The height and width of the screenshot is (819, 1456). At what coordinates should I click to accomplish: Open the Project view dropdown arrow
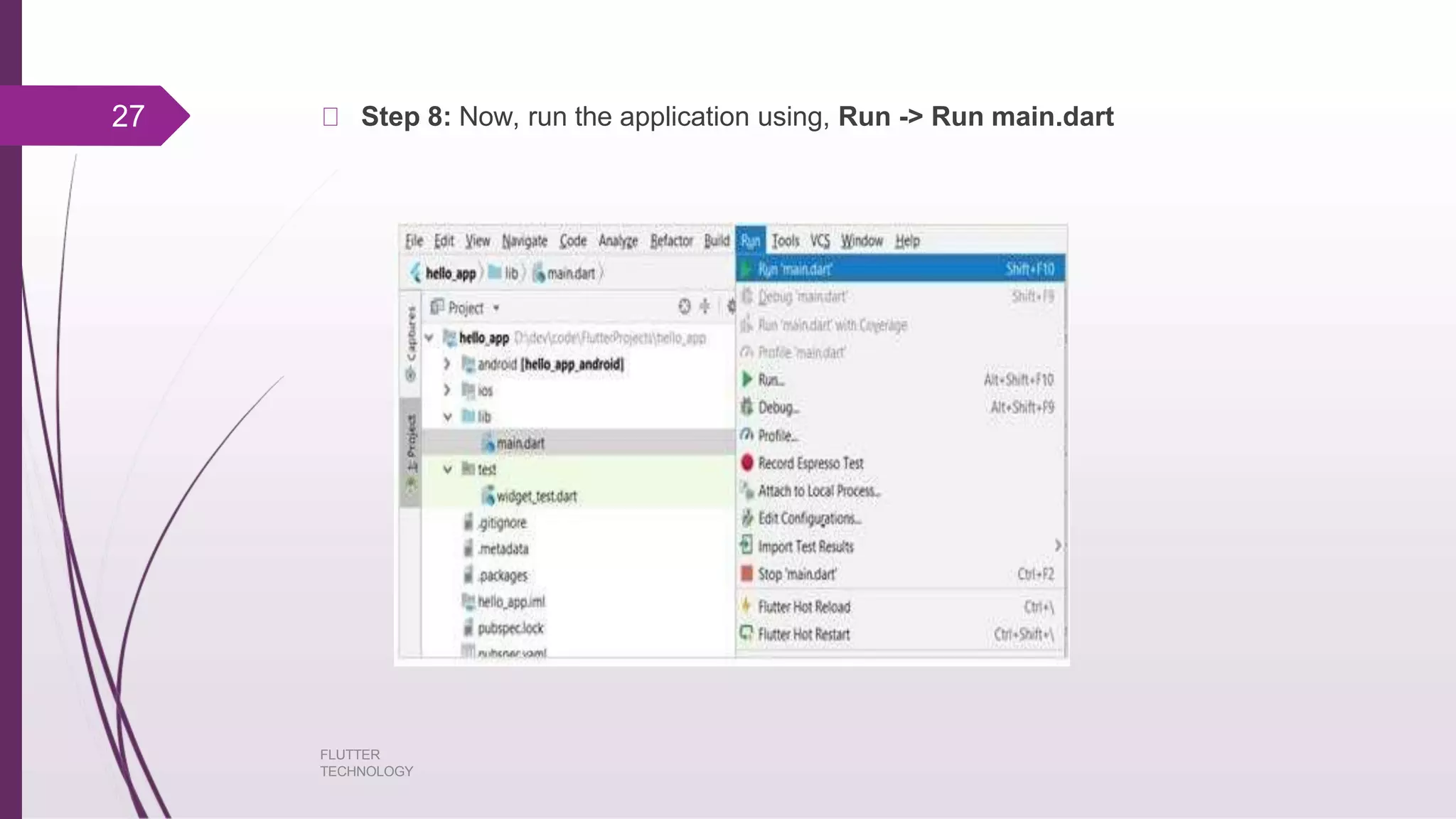[496, 308]
